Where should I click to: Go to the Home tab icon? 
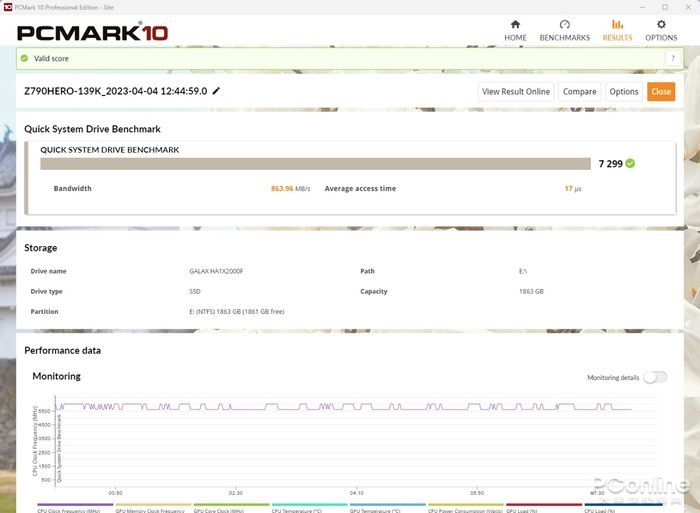pos(515,24)
